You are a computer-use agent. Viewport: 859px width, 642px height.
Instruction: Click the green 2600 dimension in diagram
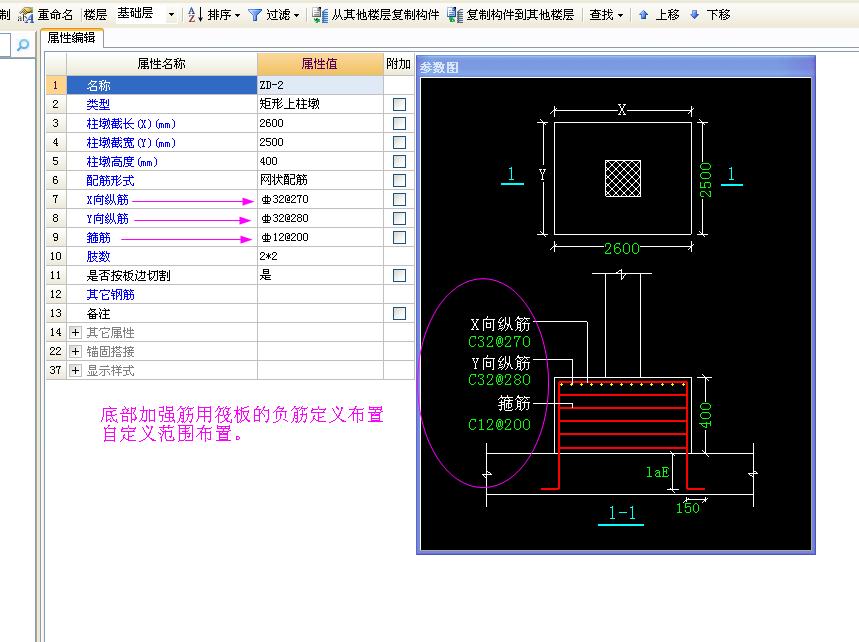click(622, 249)
